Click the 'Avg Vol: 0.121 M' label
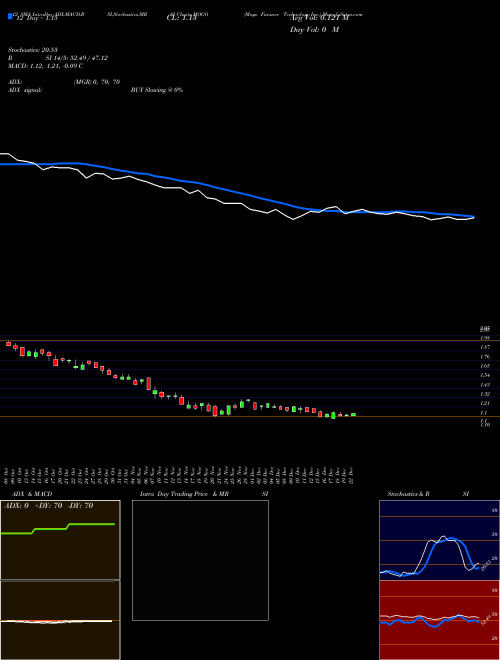 click(x=319, y=18)
